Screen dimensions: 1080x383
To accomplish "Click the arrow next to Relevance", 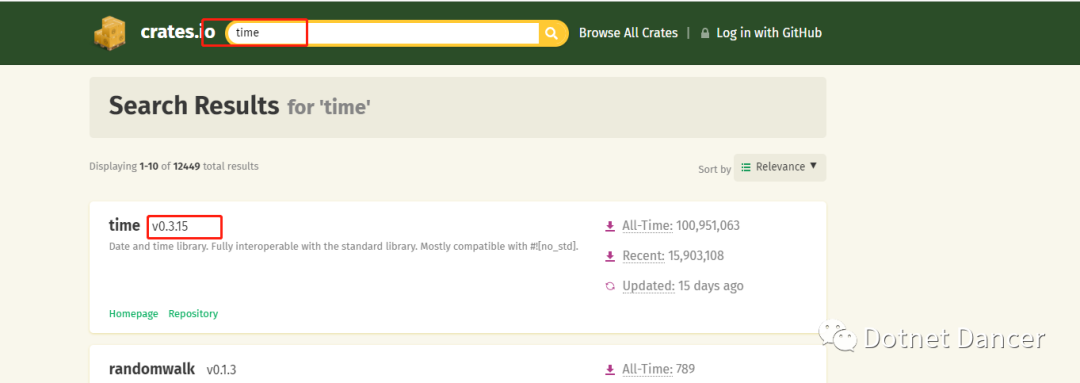I will (x=813, y=166).
